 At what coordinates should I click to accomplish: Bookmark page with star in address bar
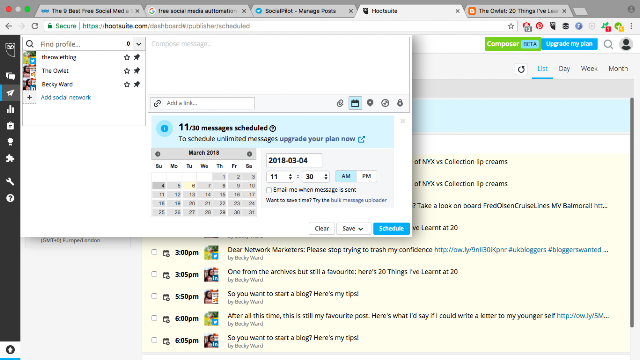(511, 26)
